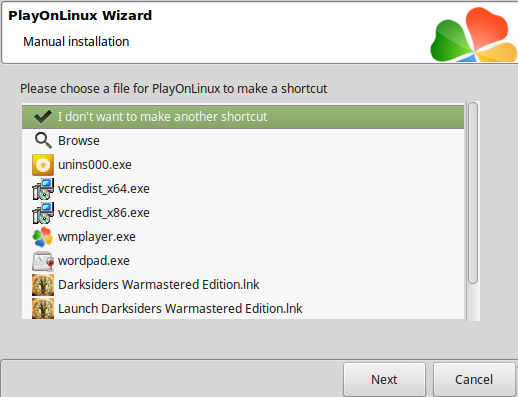The width and height of the screenshot is (518, 397).
Task: Click the wmplayer.exe clover icon
Action: click(43, 237)
